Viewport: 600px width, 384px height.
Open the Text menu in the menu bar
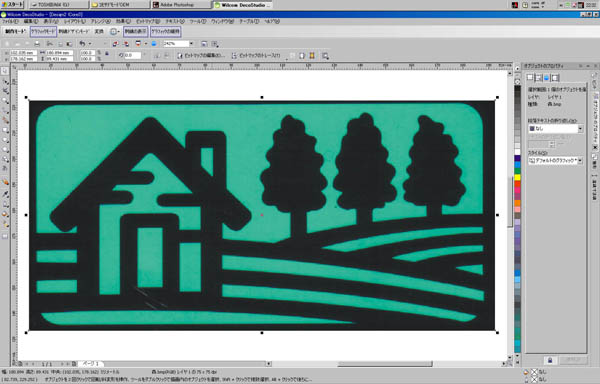(x=175, y=22)
